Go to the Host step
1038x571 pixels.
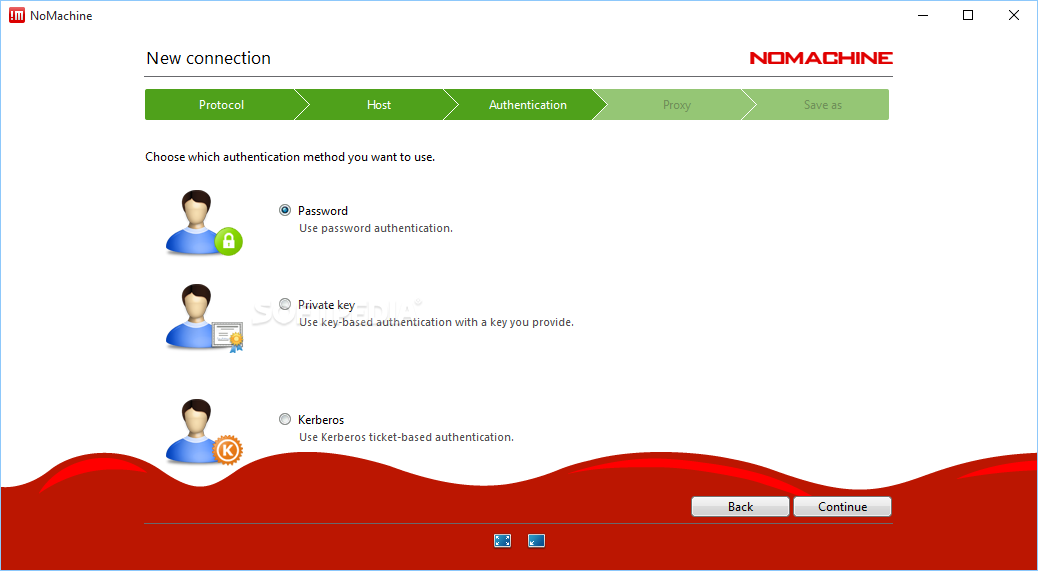(379, 105)
